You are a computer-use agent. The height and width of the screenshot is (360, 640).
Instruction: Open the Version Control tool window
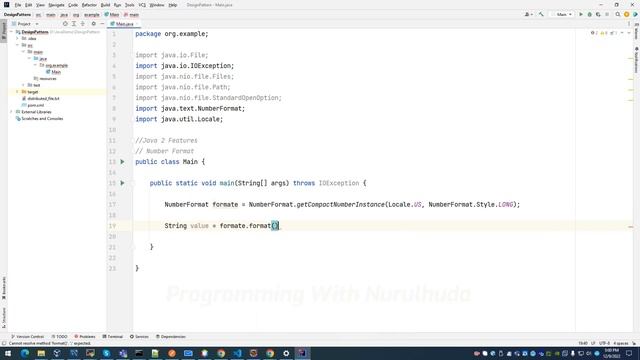(x=27, y=337)
